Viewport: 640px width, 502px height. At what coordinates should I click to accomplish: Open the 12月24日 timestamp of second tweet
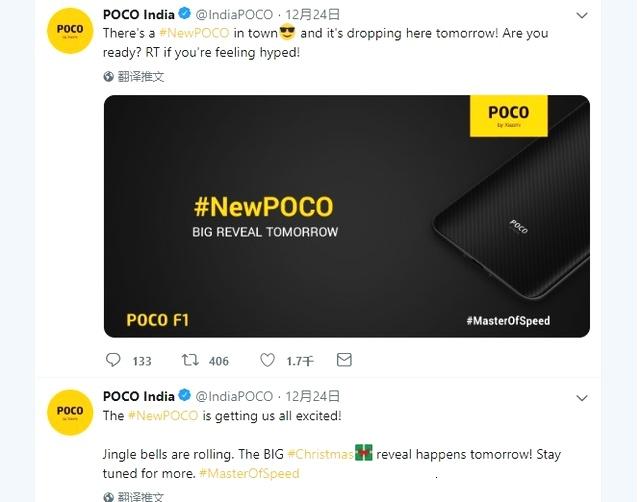[313, 396]
